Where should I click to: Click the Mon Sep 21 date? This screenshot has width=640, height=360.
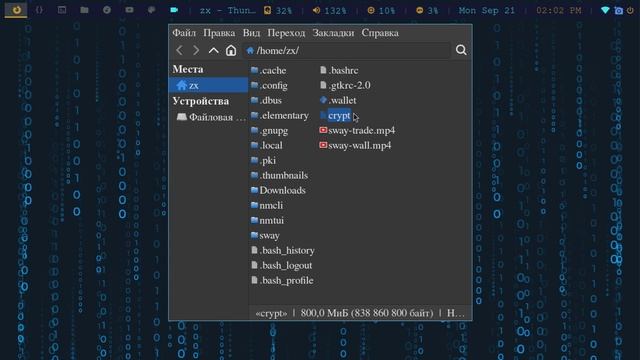[487, 11]
